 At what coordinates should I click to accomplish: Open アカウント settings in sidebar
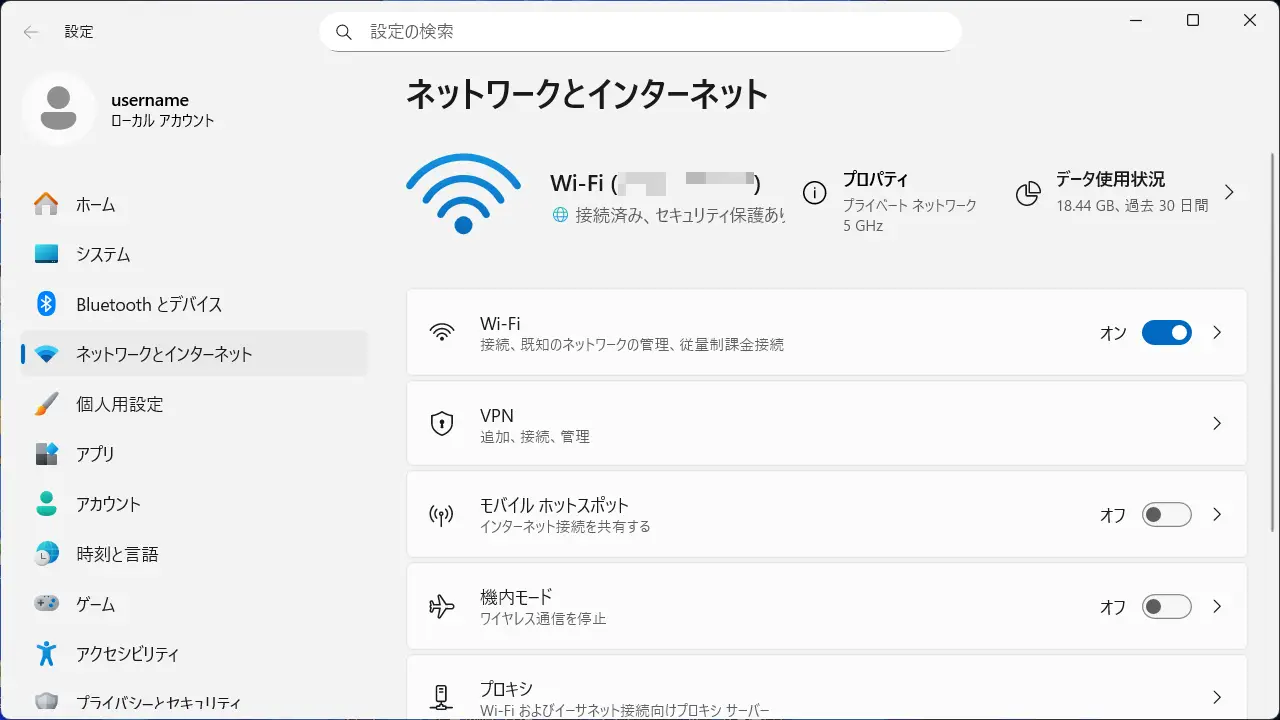point(108,504)
